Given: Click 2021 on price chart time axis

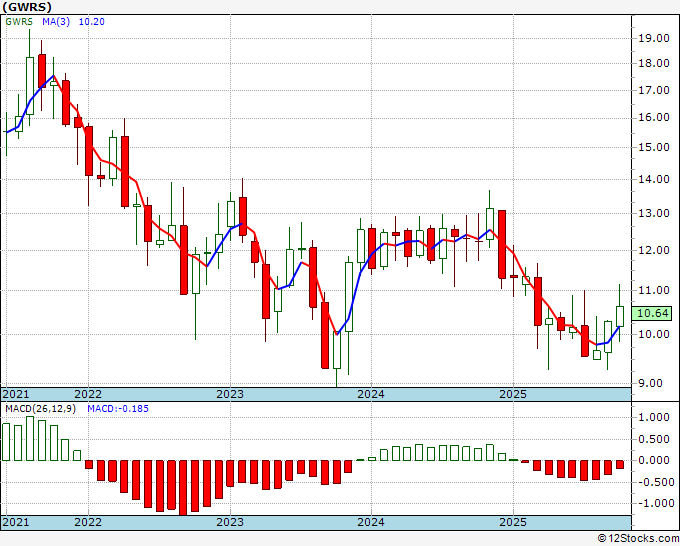Looking at the screenshot, I should pyautogui.click(x=16, y=394).
